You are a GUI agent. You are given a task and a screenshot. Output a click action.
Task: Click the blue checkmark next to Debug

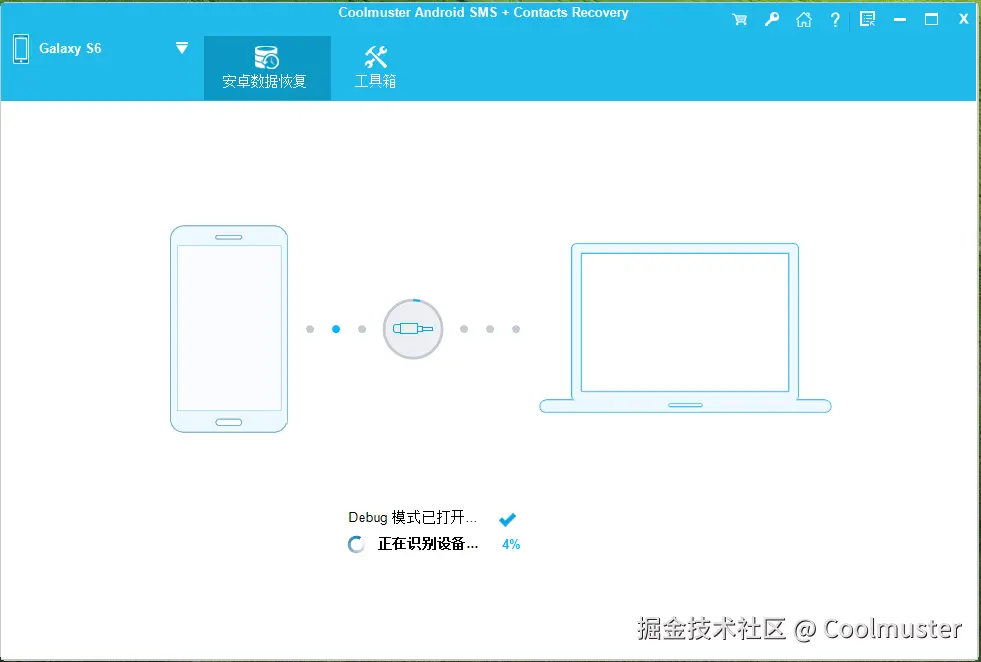point(507,519)
